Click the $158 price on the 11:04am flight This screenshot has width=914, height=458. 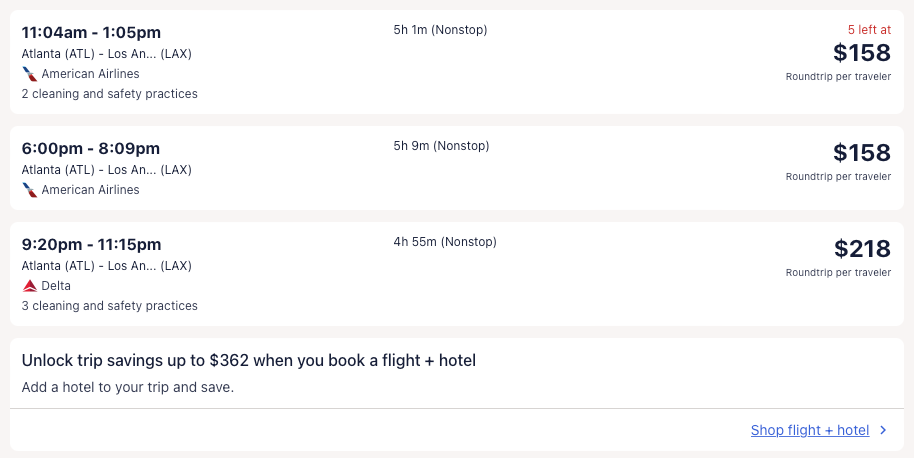(861, 53)
